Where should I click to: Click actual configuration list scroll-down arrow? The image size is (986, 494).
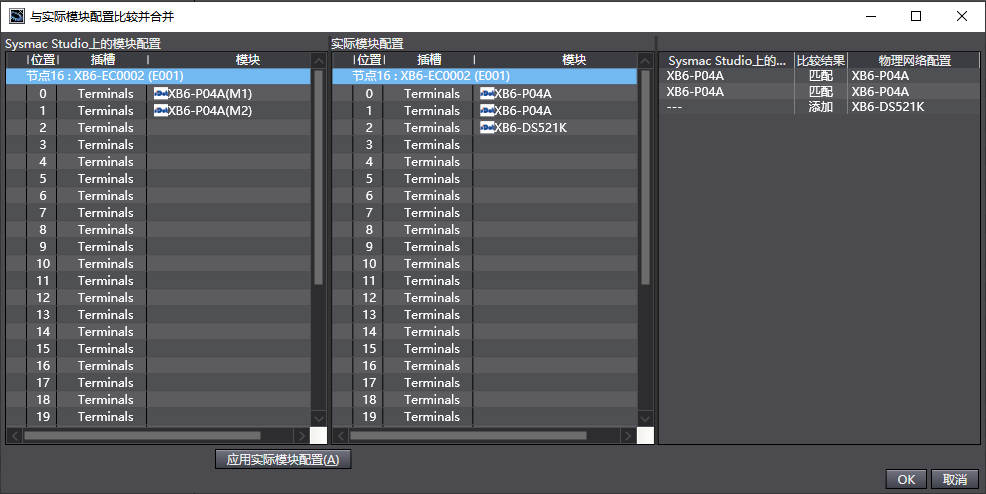[645, 419]
